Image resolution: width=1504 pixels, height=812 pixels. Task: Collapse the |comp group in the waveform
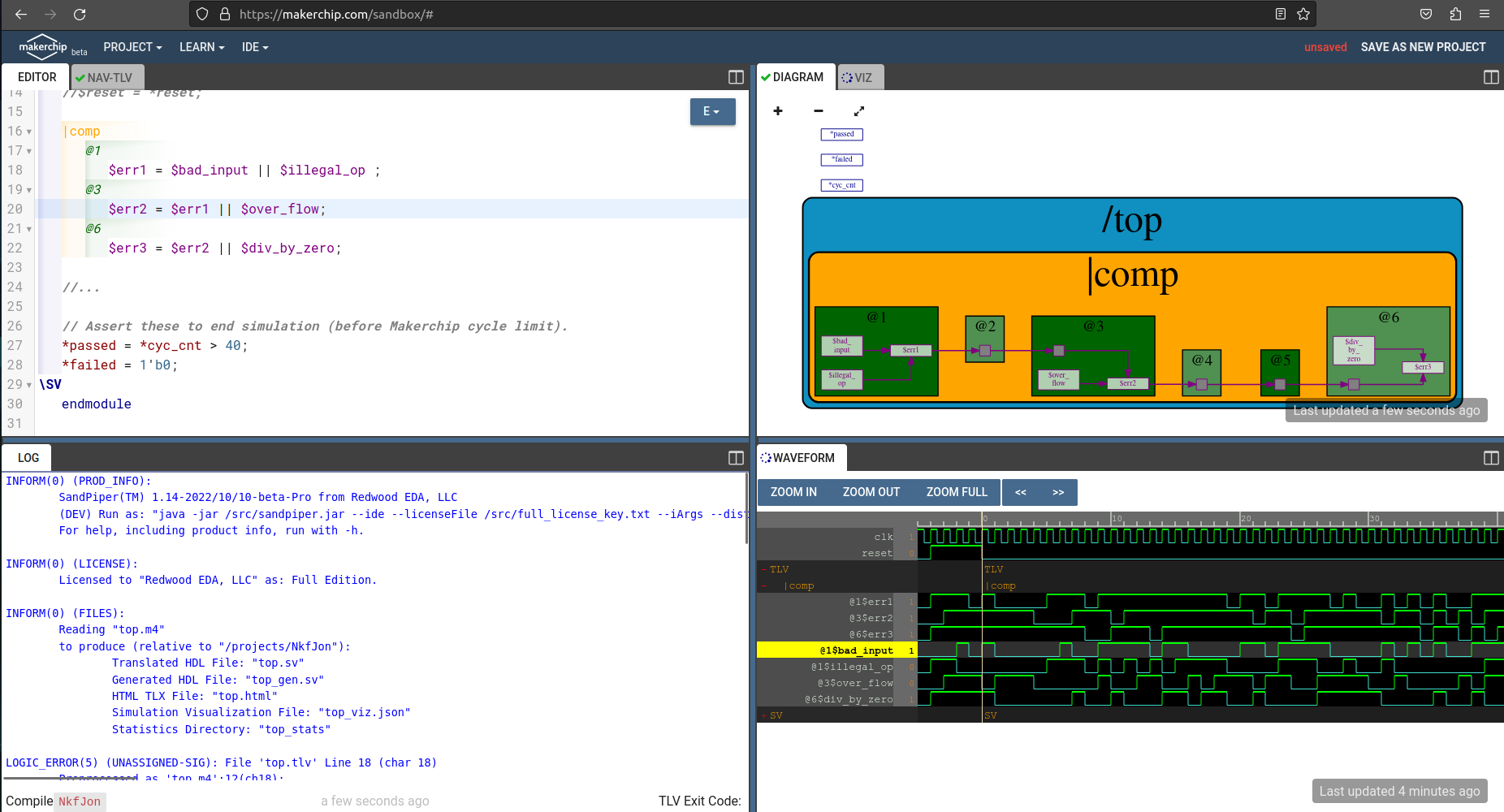(763, 585)
